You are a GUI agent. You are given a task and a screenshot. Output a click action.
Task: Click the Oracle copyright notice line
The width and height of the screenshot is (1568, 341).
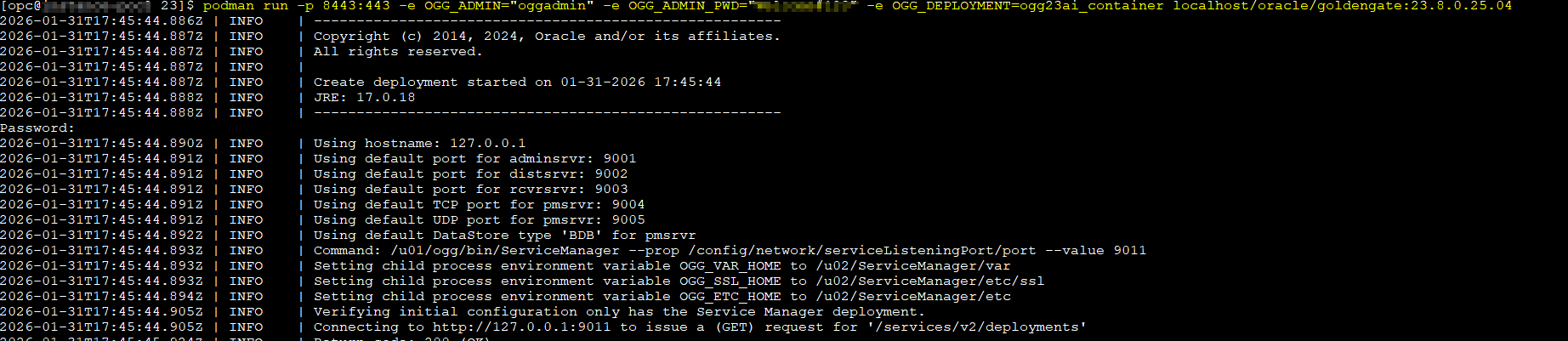pos(546,37)
